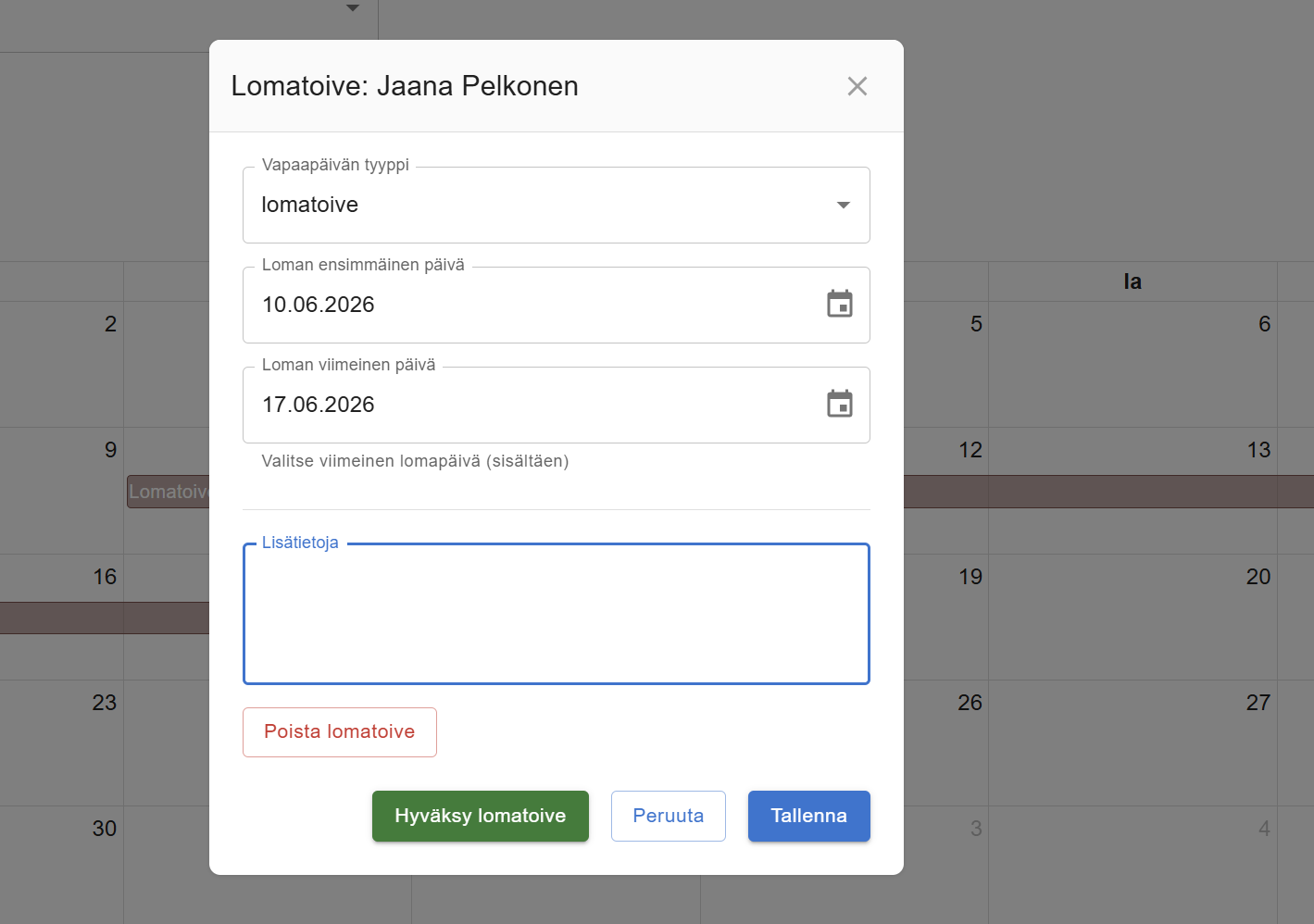Select calendar day 20 in the background calendar
The height and width of the screenshot is (924, 1314).
pos(1258,577)
